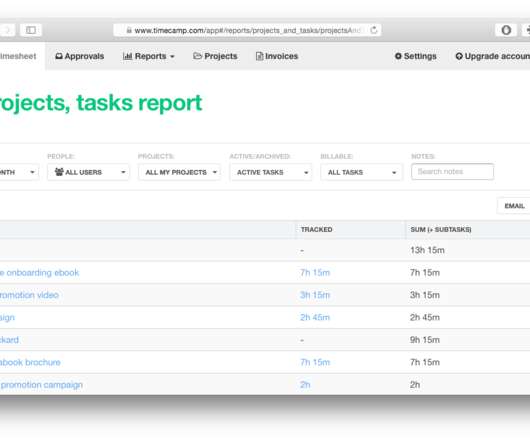Click the 2h 45m tracked time link

[x=315, y=317]
